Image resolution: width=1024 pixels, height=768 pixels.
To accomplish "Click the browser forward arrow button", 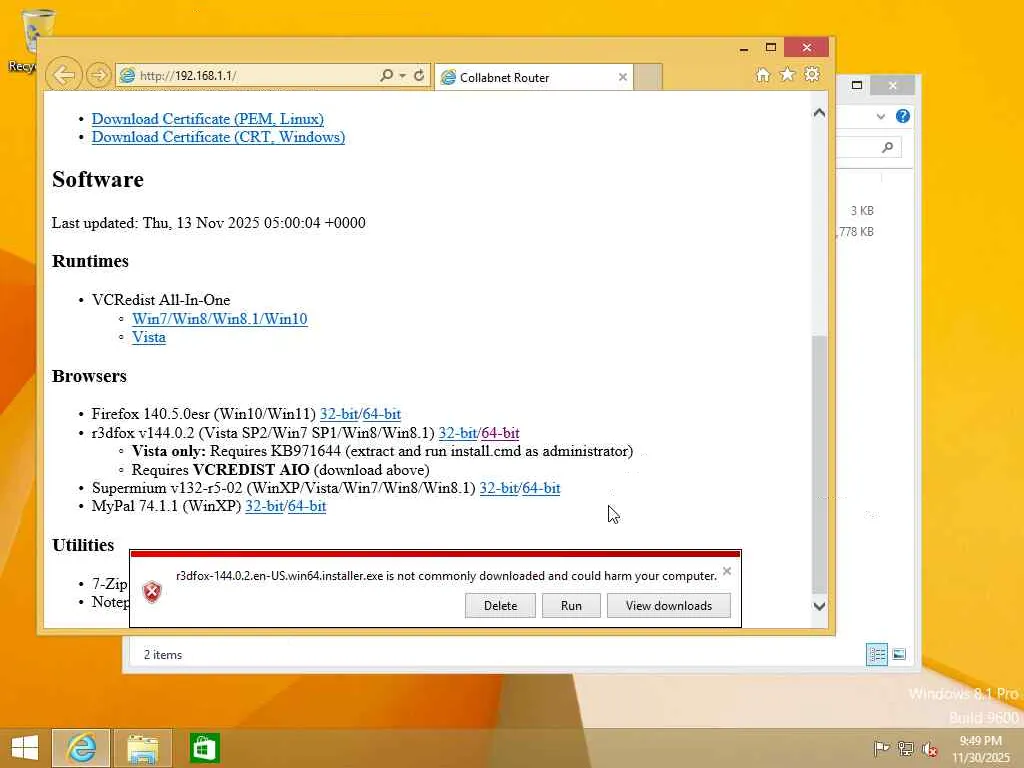I will 99,75.
